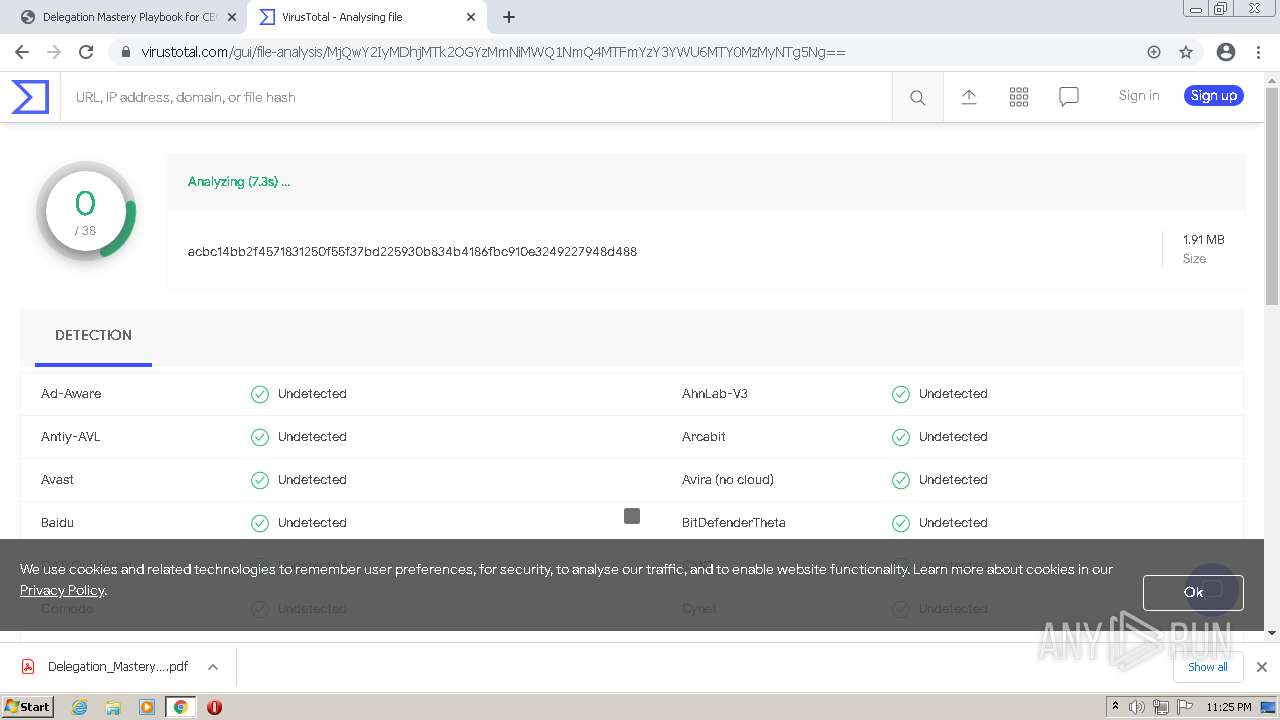Click the Antiy-AVL Undetected check icon
Viewport: 1280px width, 720px height.
pyautogui.click(x=260, y=437)
